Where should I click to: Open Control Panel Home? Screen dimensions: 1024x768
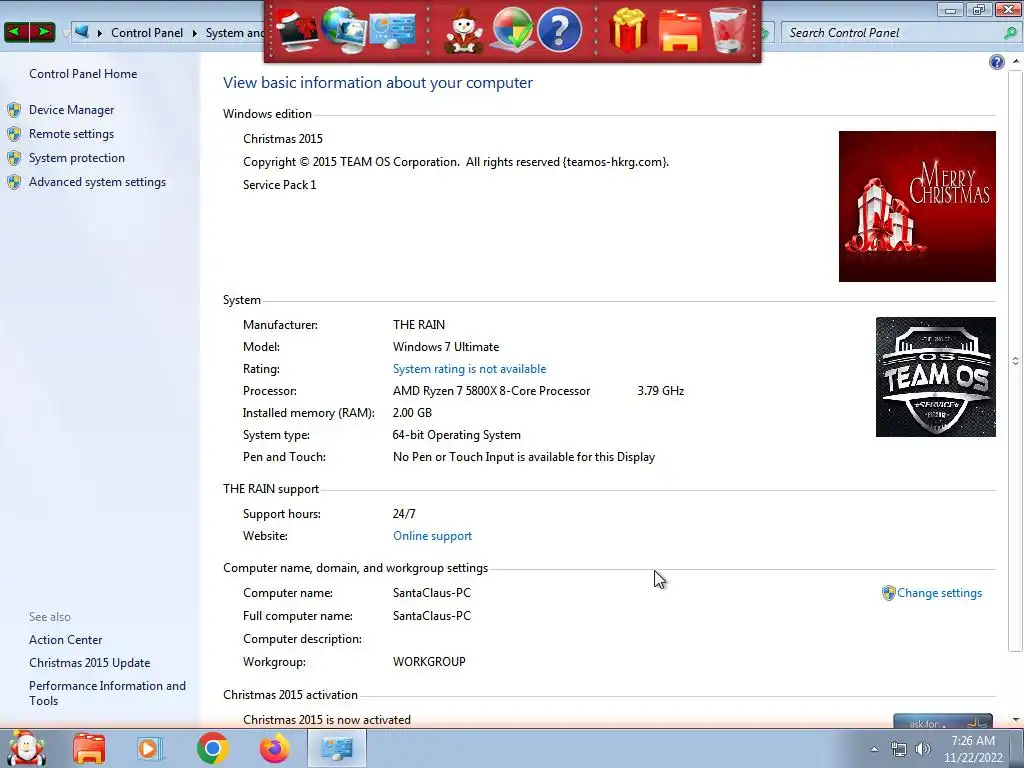pyautogui.click(x=83, y=74)
